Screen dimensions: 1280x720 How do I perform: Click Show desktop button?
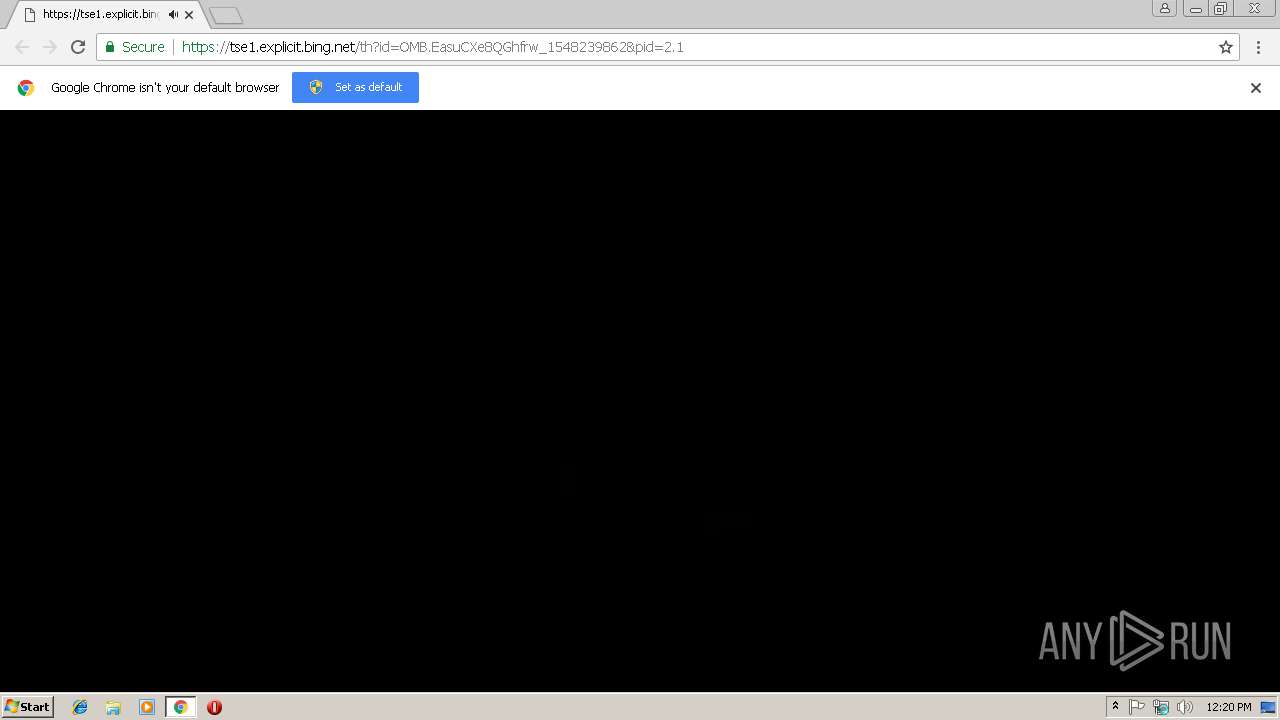(x=1268, y=707)
